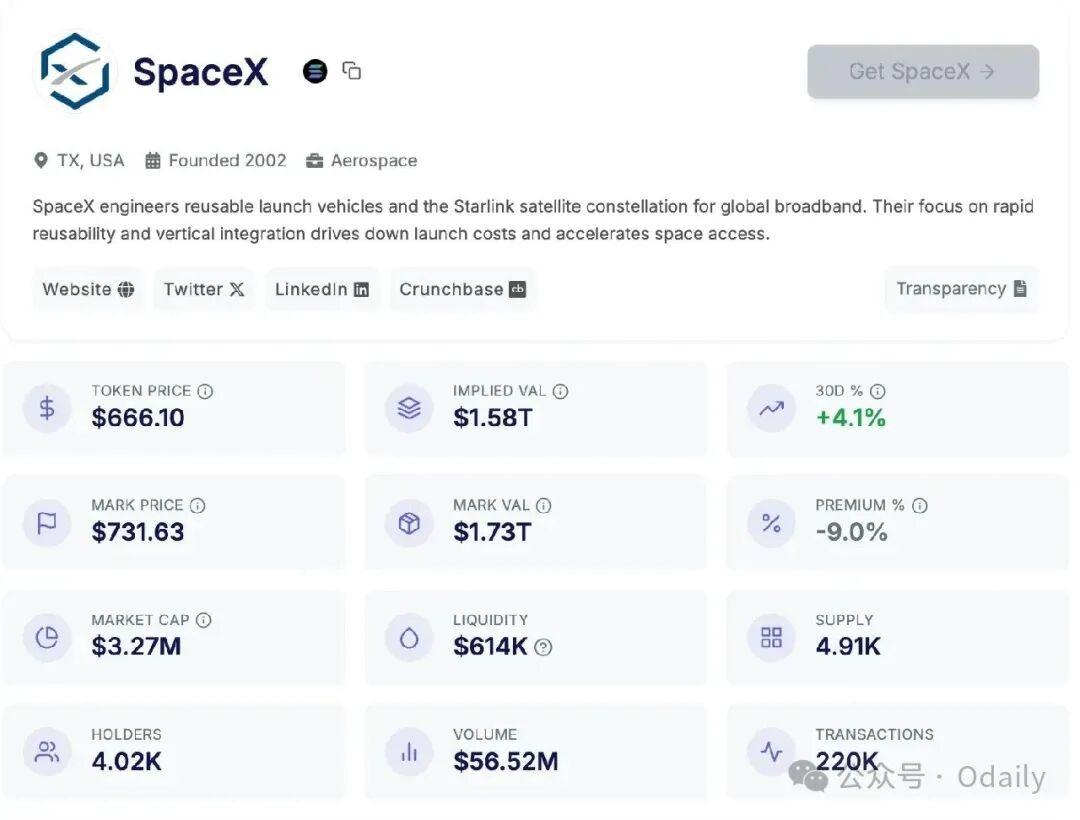Click the Supply grid icon
1080x820 pixels.
771,637
